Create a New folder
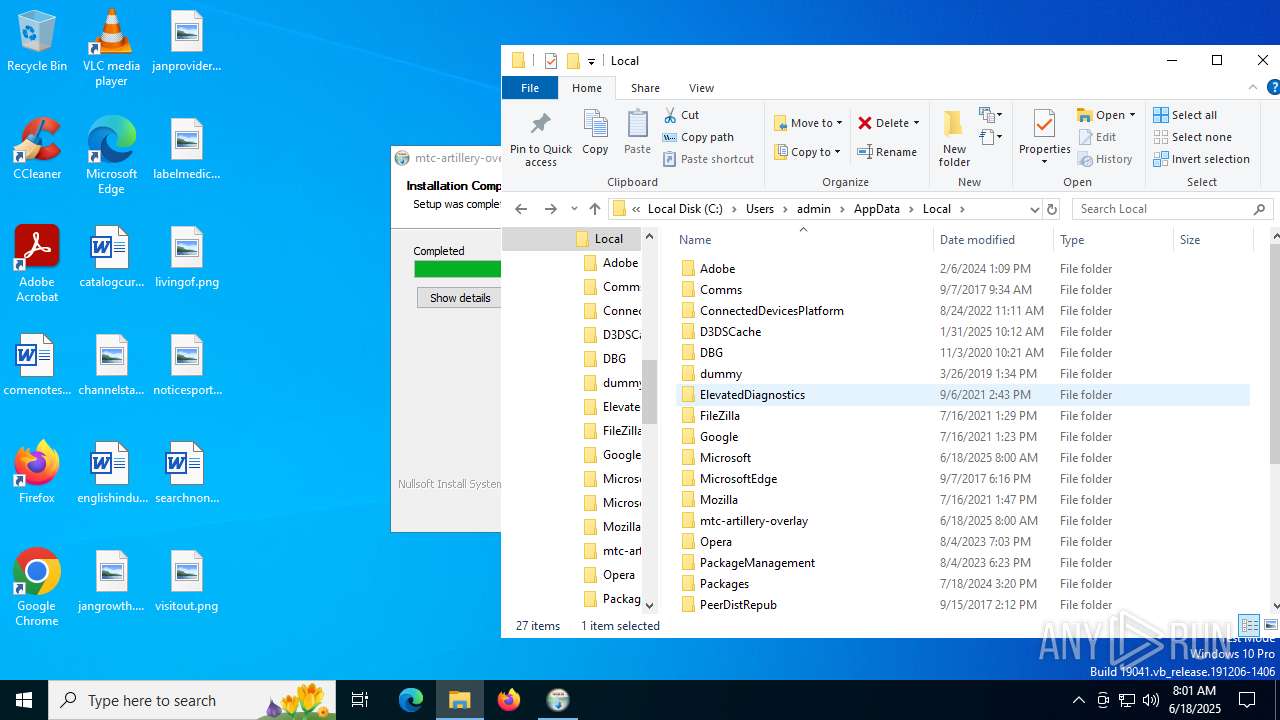 click(x=954, y=139)
